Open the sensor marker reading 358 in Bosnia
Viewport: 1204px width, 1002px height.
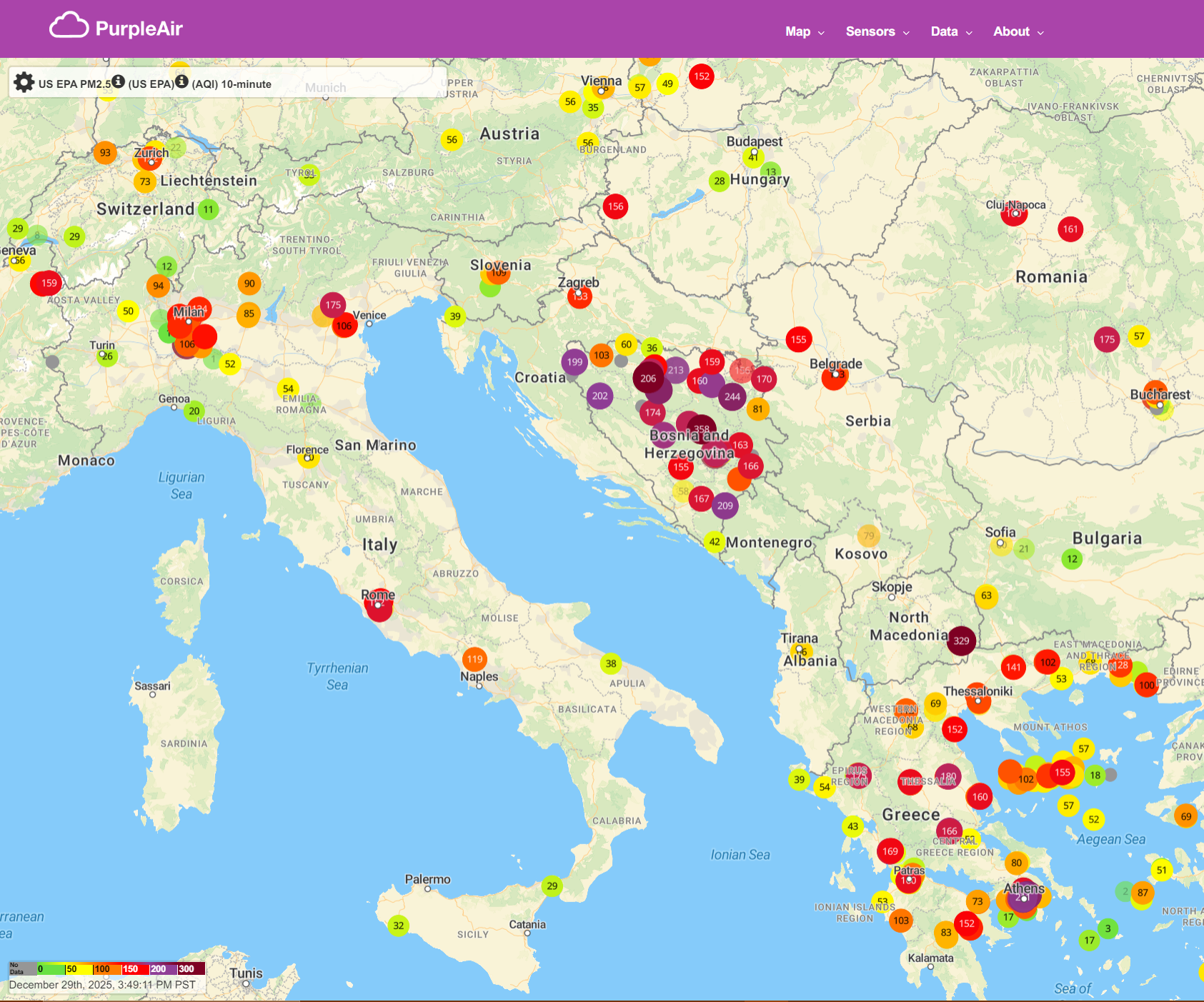(x=702, y=429)
